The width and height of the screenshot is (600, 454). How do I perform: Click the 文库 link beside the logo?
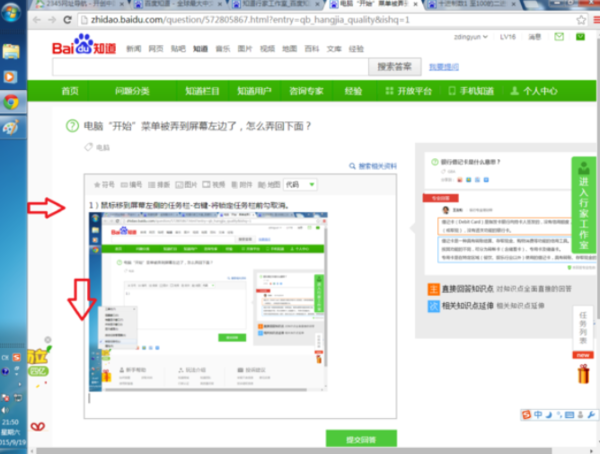334,49
